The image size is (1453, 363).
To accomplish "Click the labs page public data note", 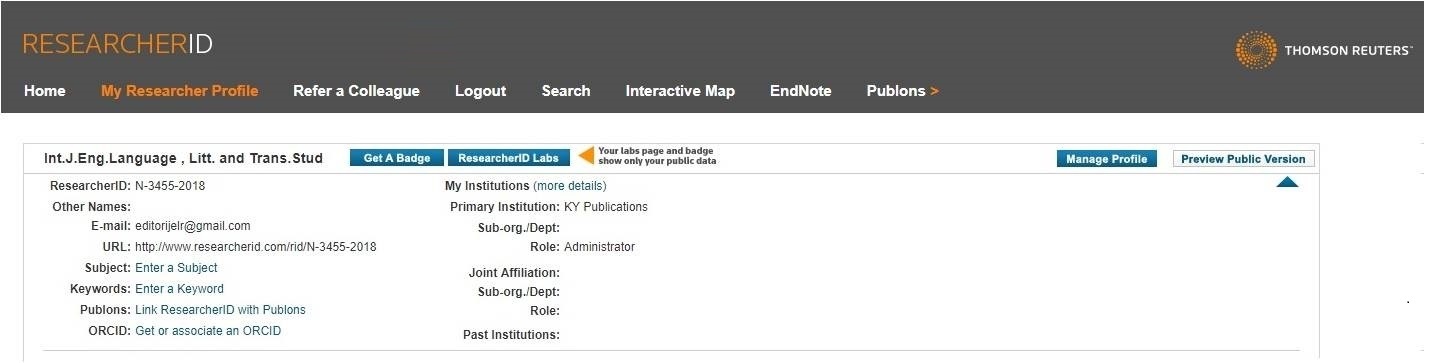I will (657, 156).
